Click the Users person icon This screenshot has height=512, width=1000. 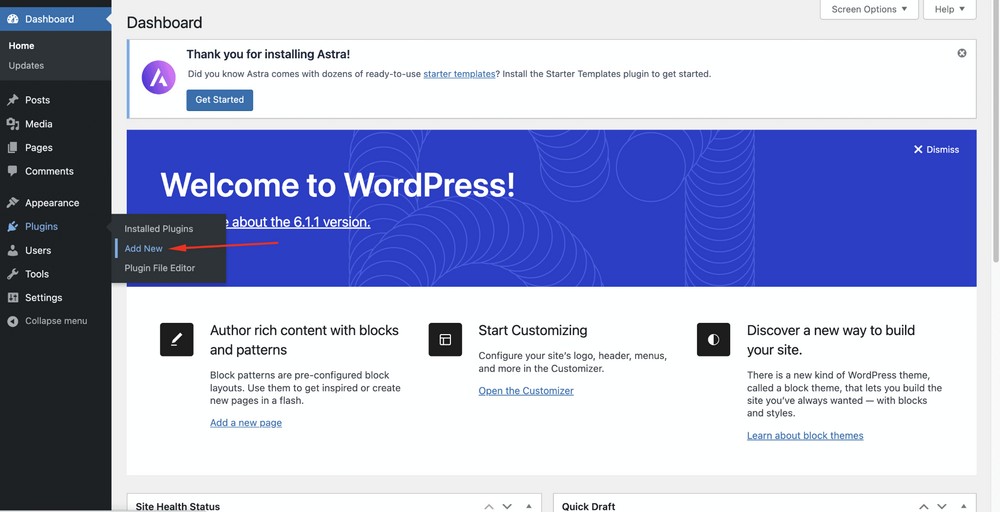(x=13, y=251)
